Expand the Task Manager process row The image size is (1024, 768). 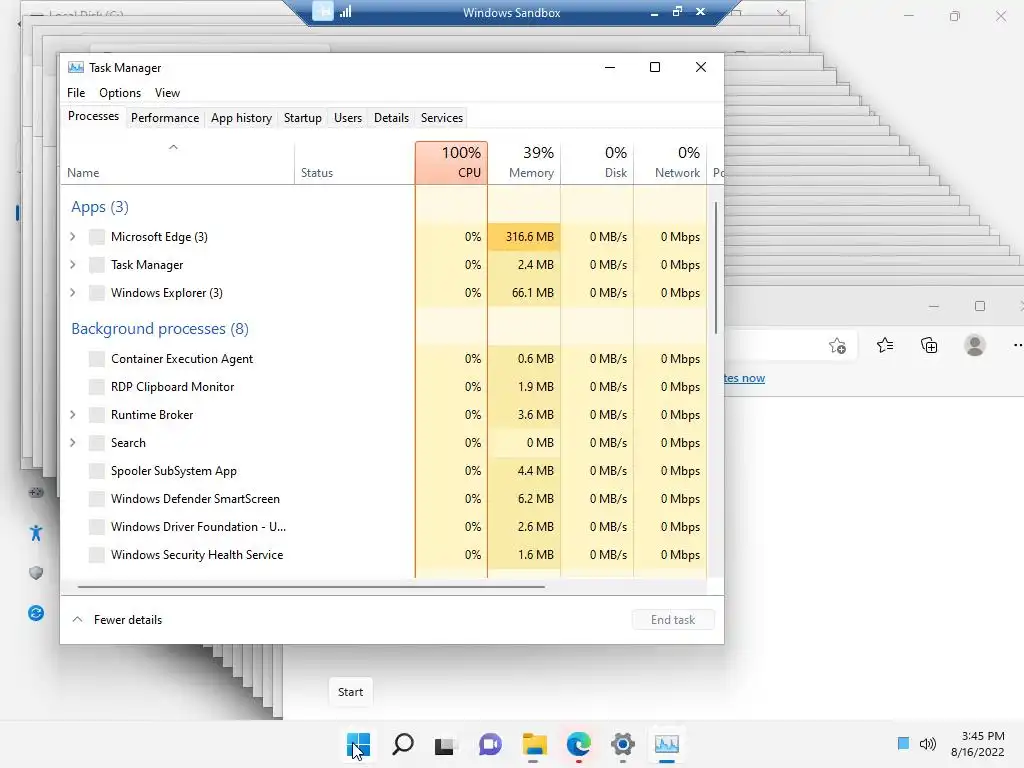coord(72,265)
